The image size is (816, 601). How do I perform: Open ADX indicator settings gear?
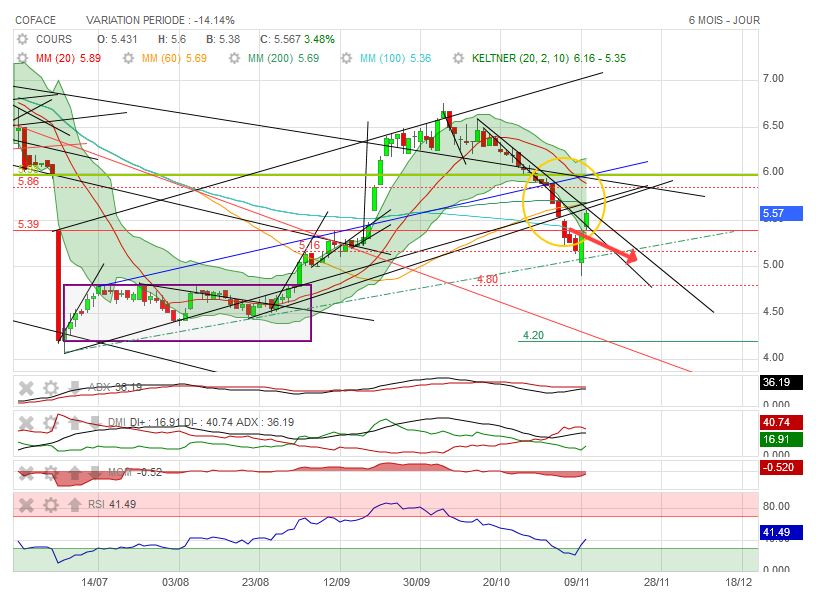(50, 388)
